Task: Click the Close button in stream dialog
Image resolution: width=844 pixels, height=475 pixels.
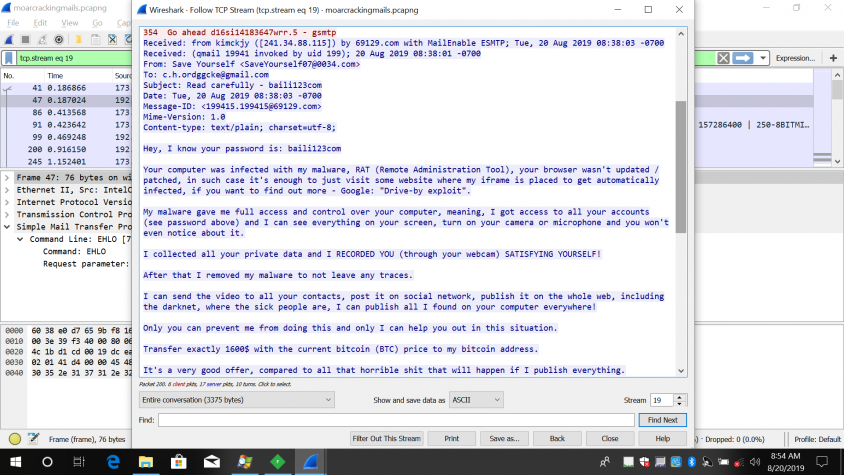Action: pos(610,438)
